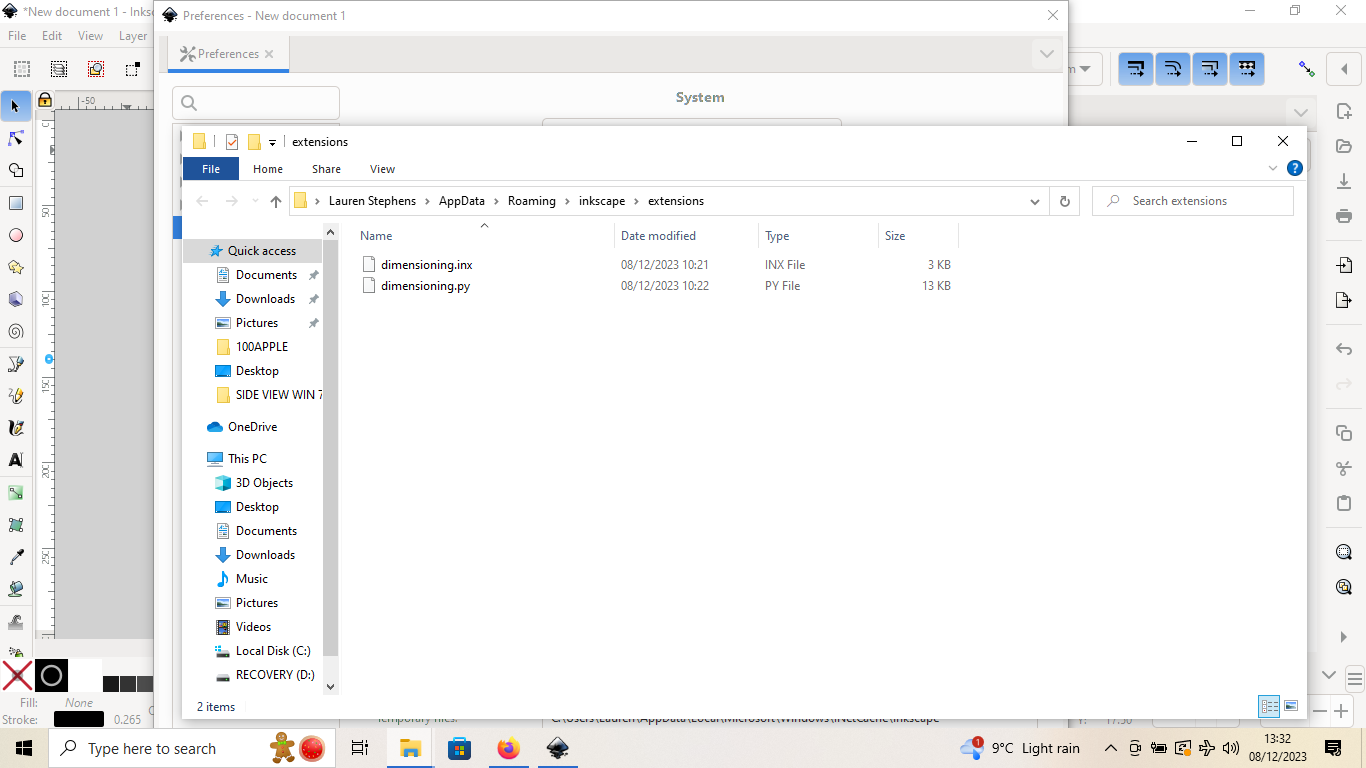Open Explorer recent locations dropdown arrow
Viewport: 1366px width, 768px height.
coord(255,201)
